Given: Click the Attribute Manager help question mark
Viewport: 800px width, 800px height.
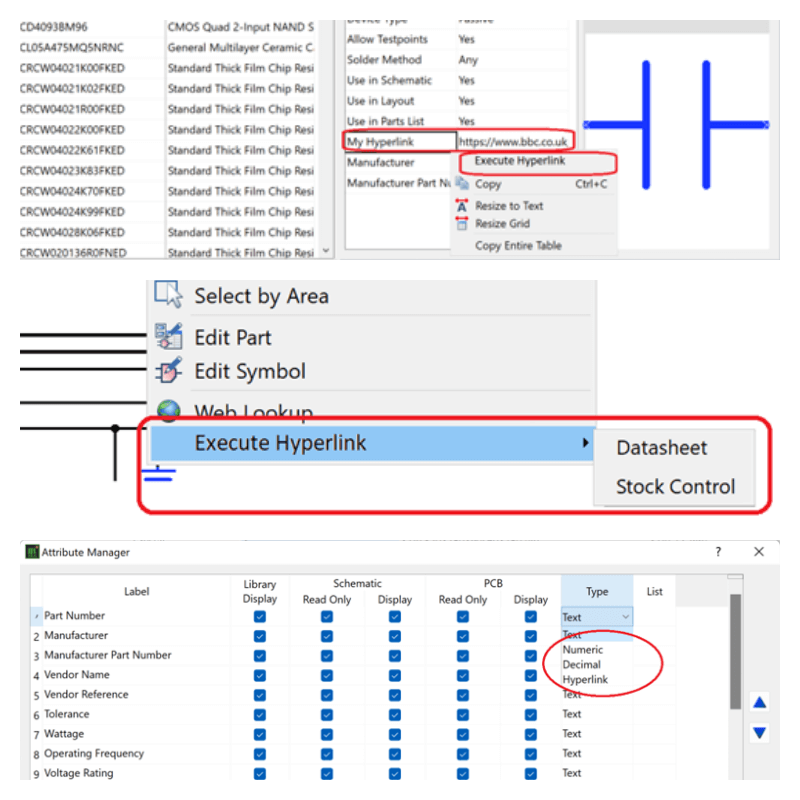Looking at the screenshot, I should coord(718,552).
